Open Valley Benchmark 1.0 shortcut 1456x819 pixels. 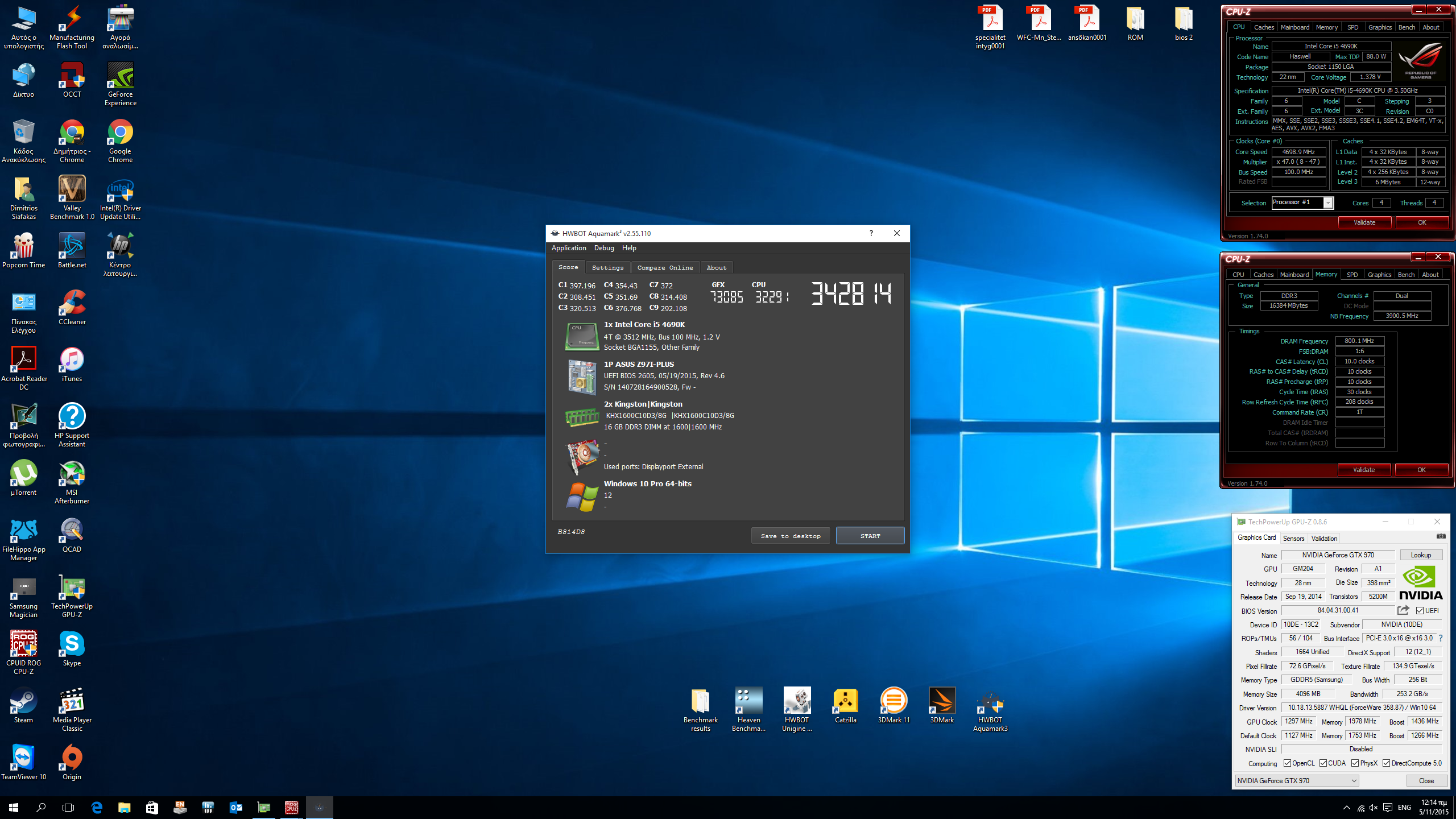pyautogui.click(x=72, y=197)
